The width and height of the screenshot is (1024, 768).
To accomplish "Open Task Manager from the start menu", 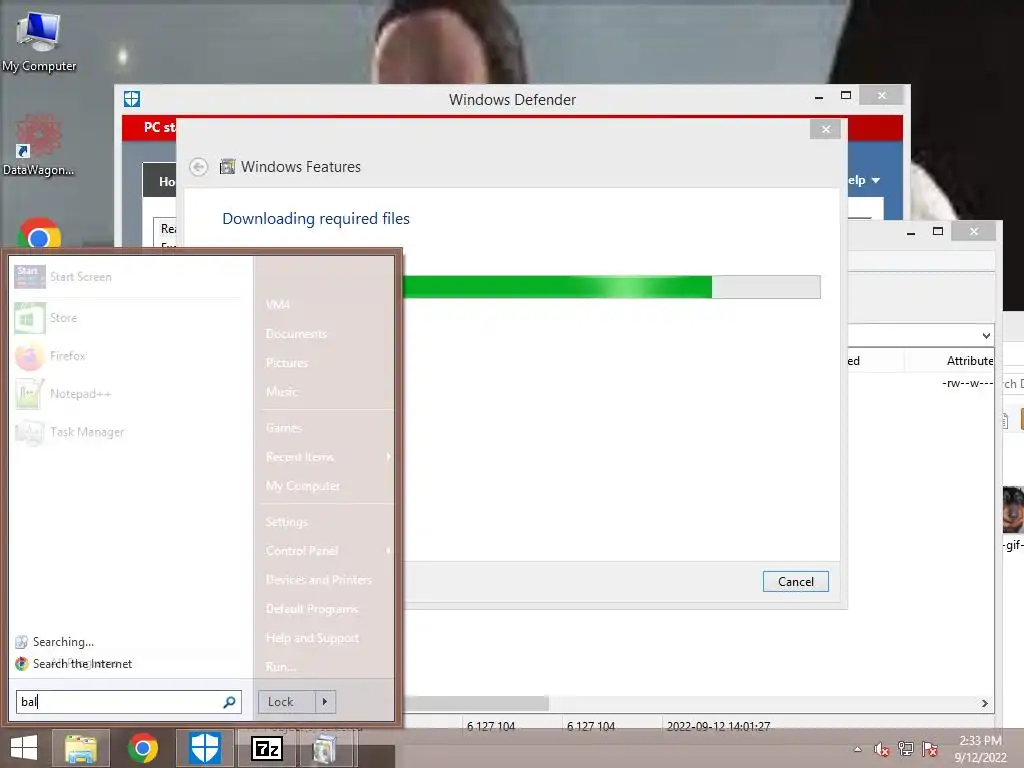I will click(x=127, y=432).
